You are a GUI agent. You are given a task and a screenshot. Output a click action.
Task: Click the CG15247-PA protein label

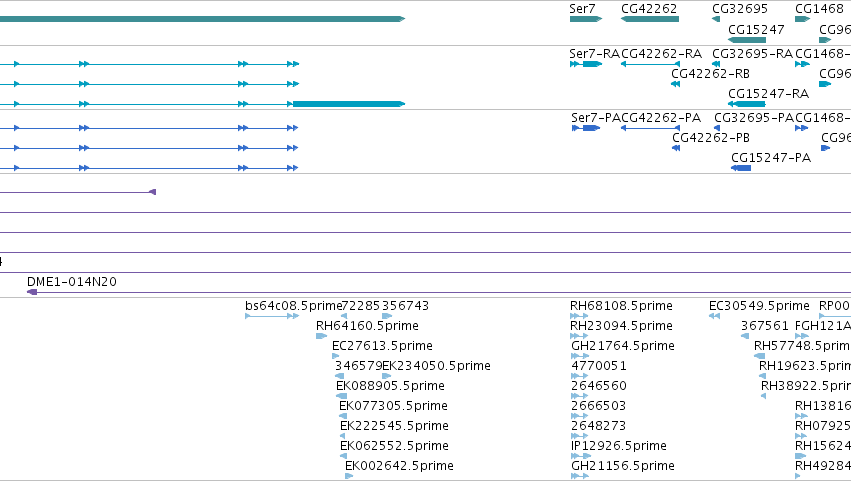tap(771, 158)
